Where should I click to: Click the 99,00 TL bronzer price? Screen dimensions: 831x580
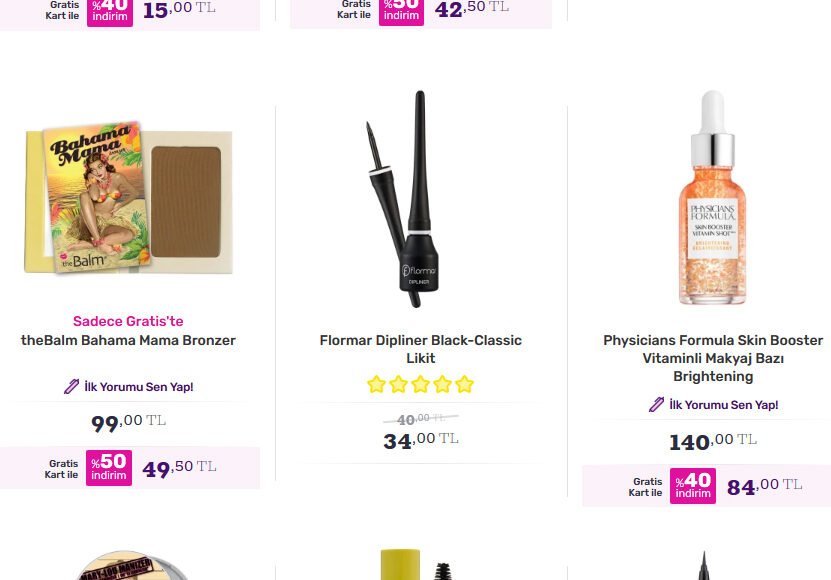[x=128, y=422]
